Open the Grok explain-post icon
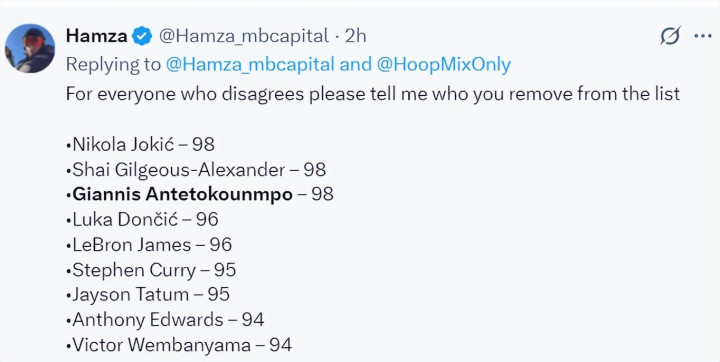720x362 pixels. tap(670, 36)
